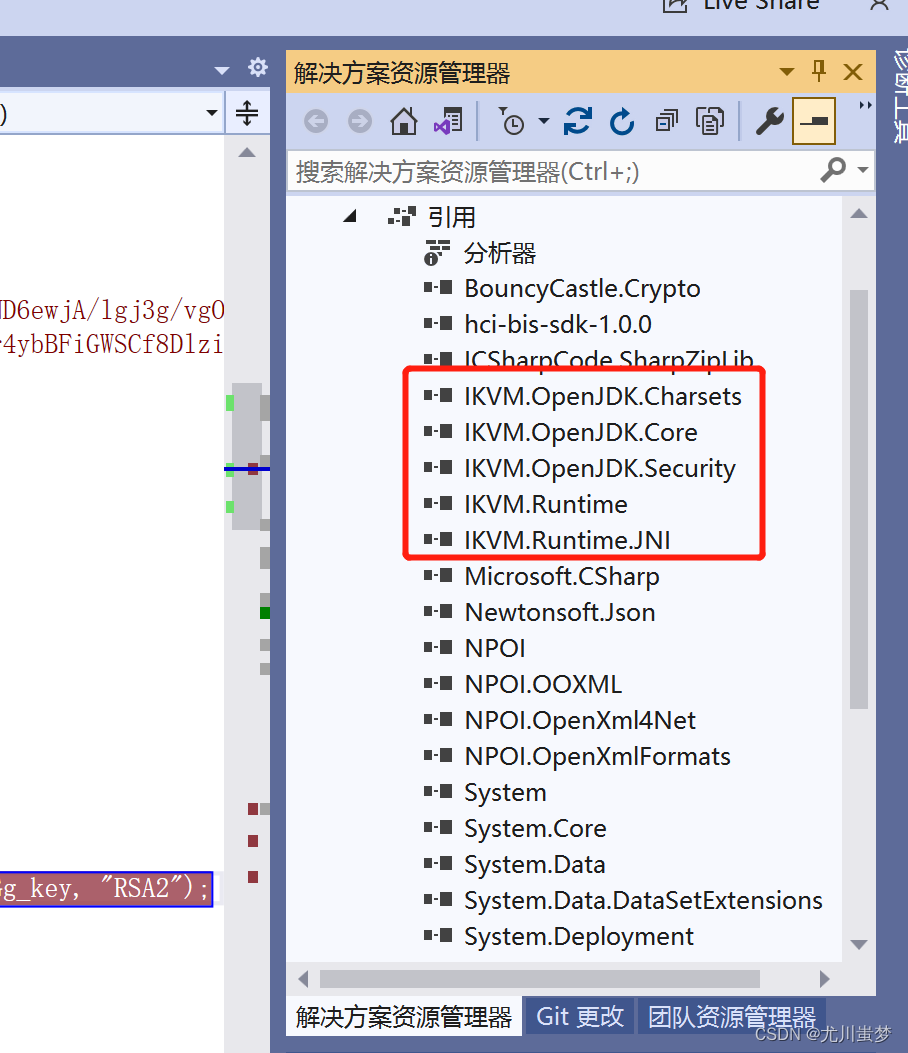
Task: Select the NPOI.OpenXml4Net reference
Action: (x=580, y=721)
